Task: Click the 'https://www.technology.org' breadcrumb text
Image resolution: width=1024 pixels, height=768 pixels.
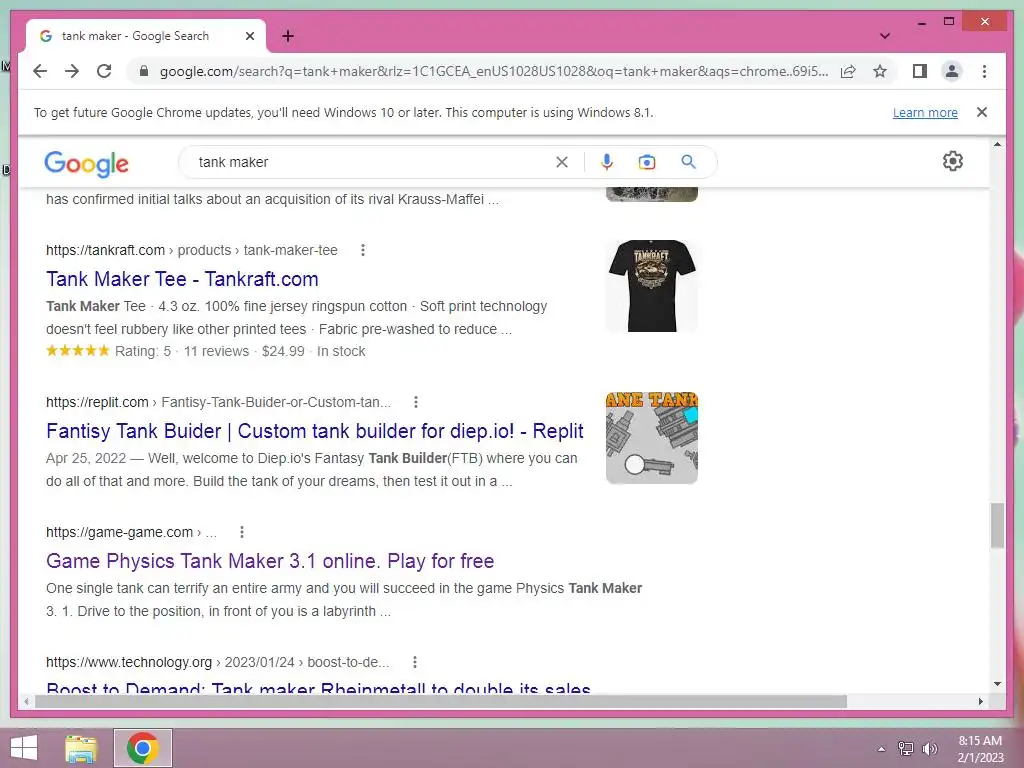Action: [129, 662]
